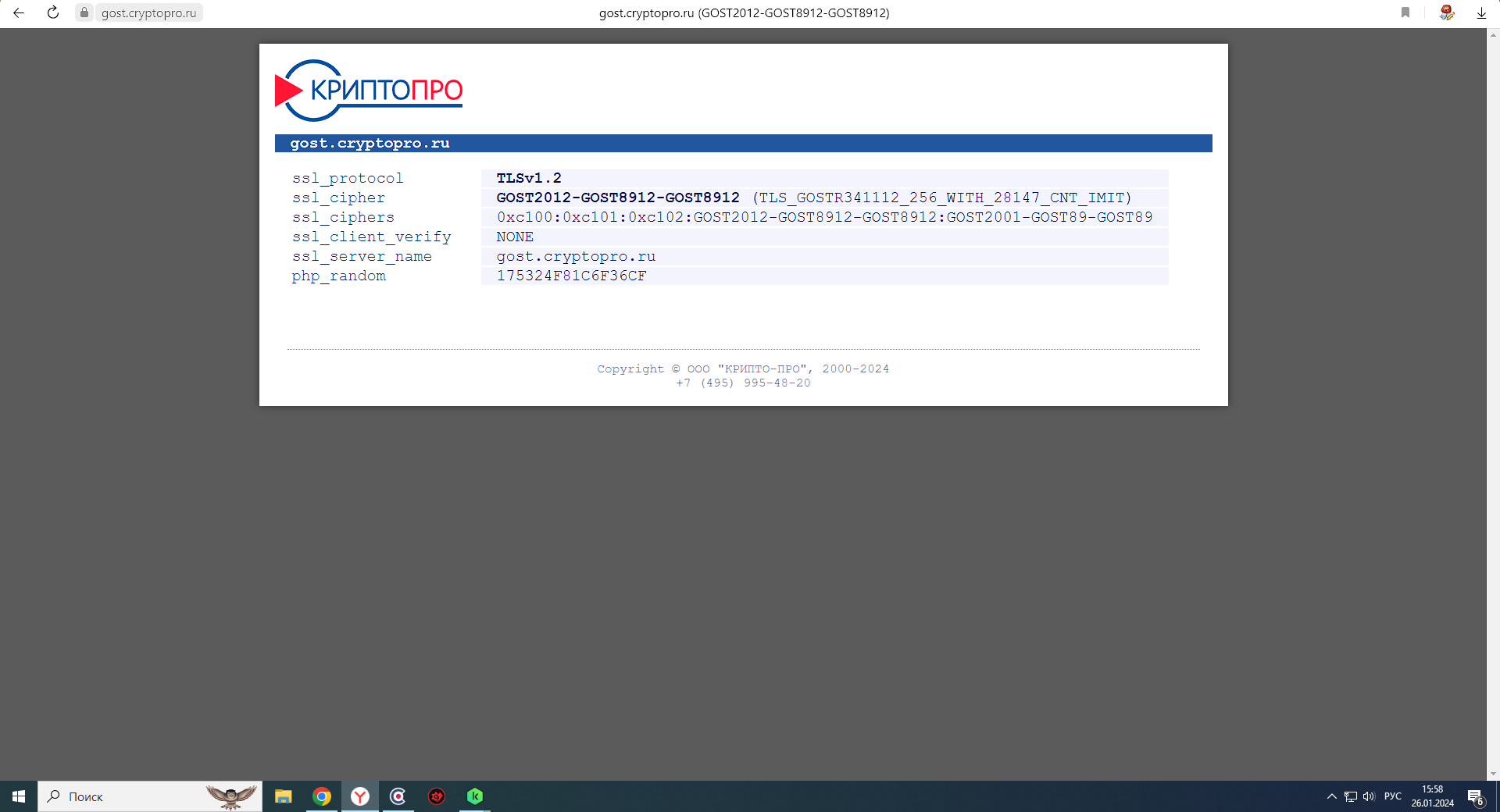Open network settings from the tray icon
Screen dimensions: 1500x812
point(1351,796)
